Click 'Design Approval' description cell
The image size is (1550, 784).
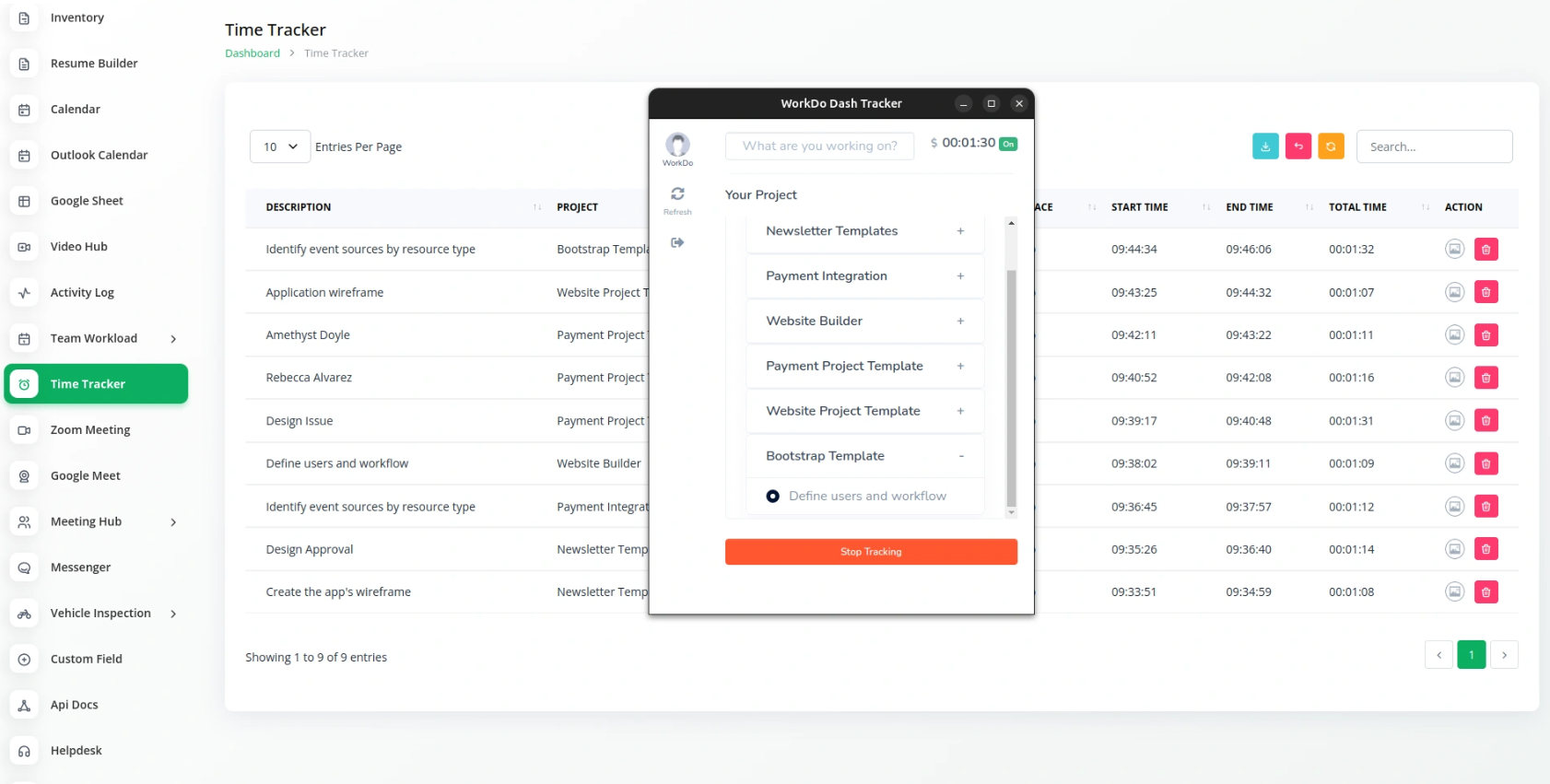(x=310, y=549)
